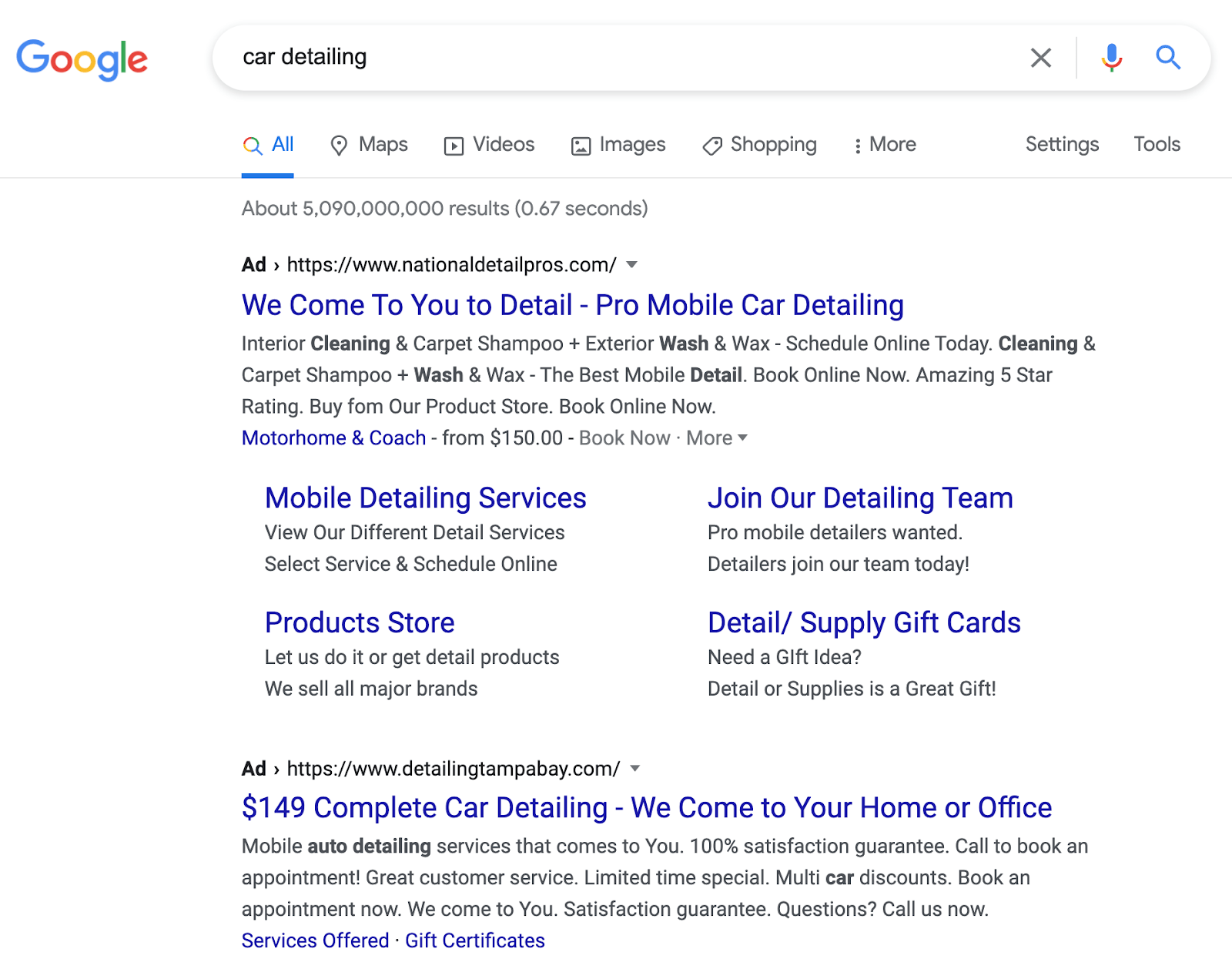Switch to the Shopping tab
1232x979 pixels.
coord(759,145)
